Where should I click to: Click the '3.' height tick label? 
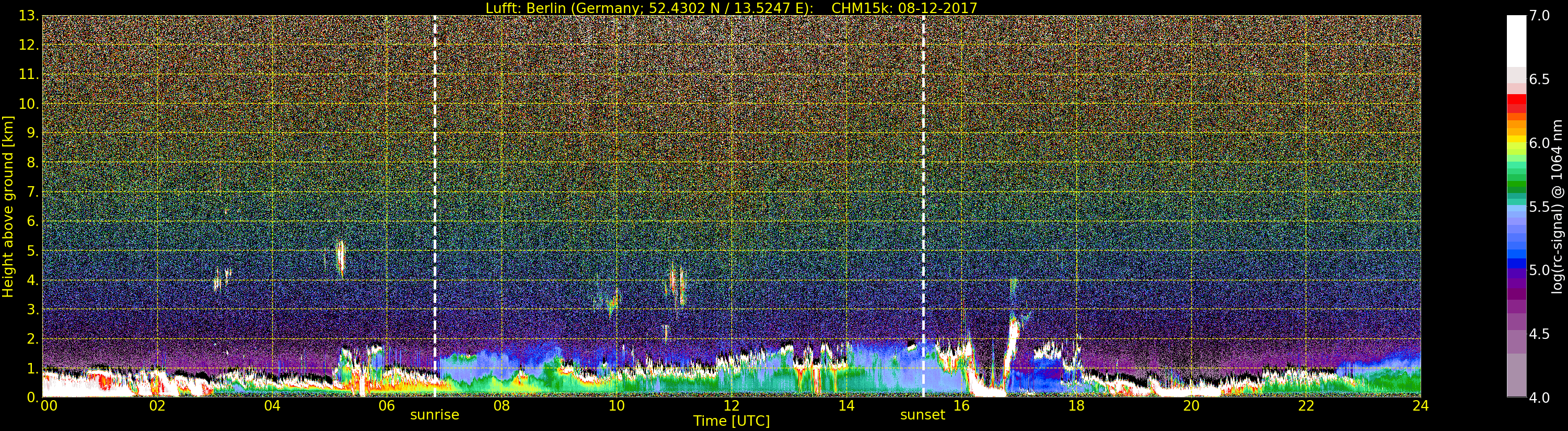point(33,309)
